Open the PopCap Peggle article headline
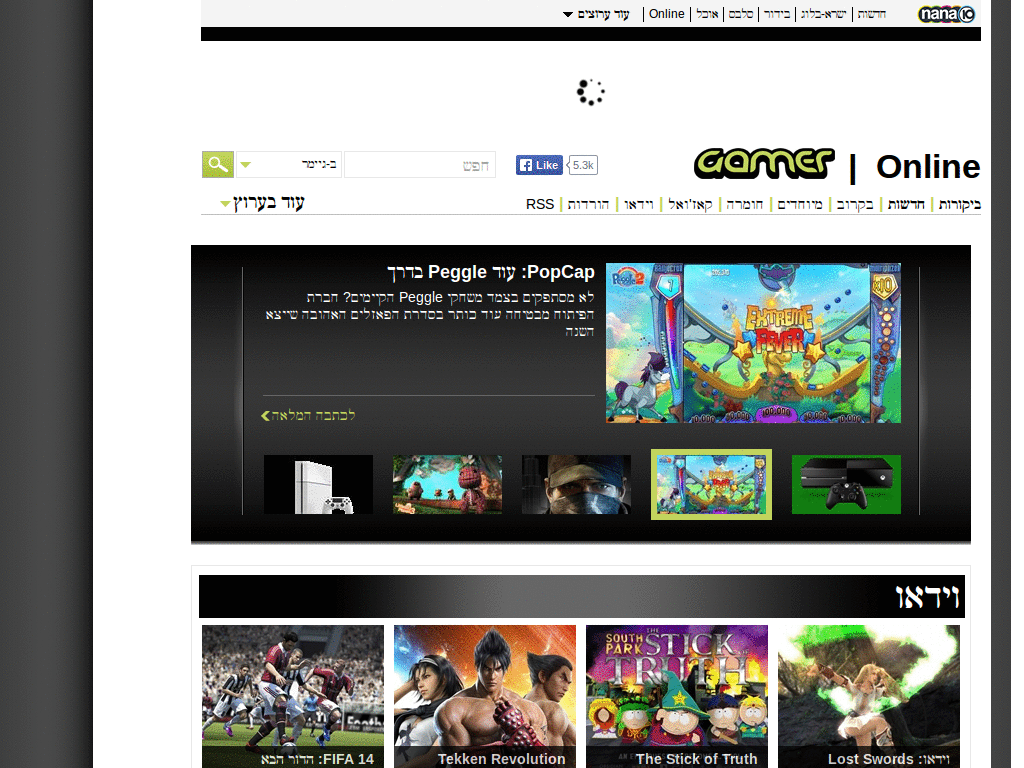 pos(490,272)
